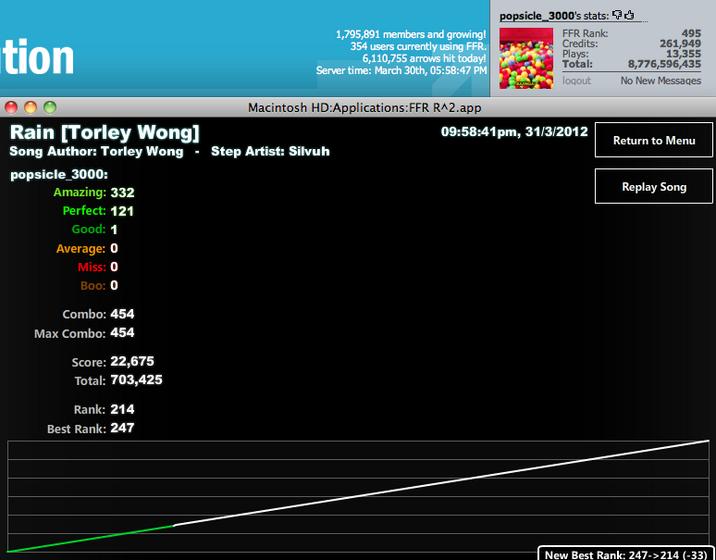Click the Replay Song button
Image resolution: width=716 pixels, height=560 pixels.
point(654,186)
